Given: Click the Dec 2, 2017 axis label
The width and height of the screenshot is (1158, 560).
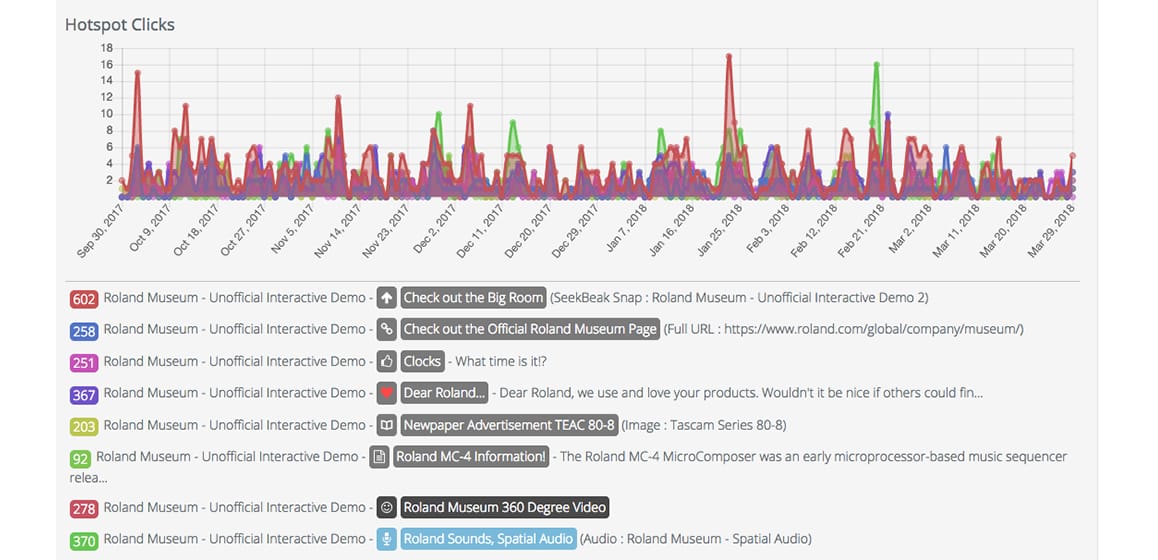Looking at the screenshot, I should click(436, 230).
